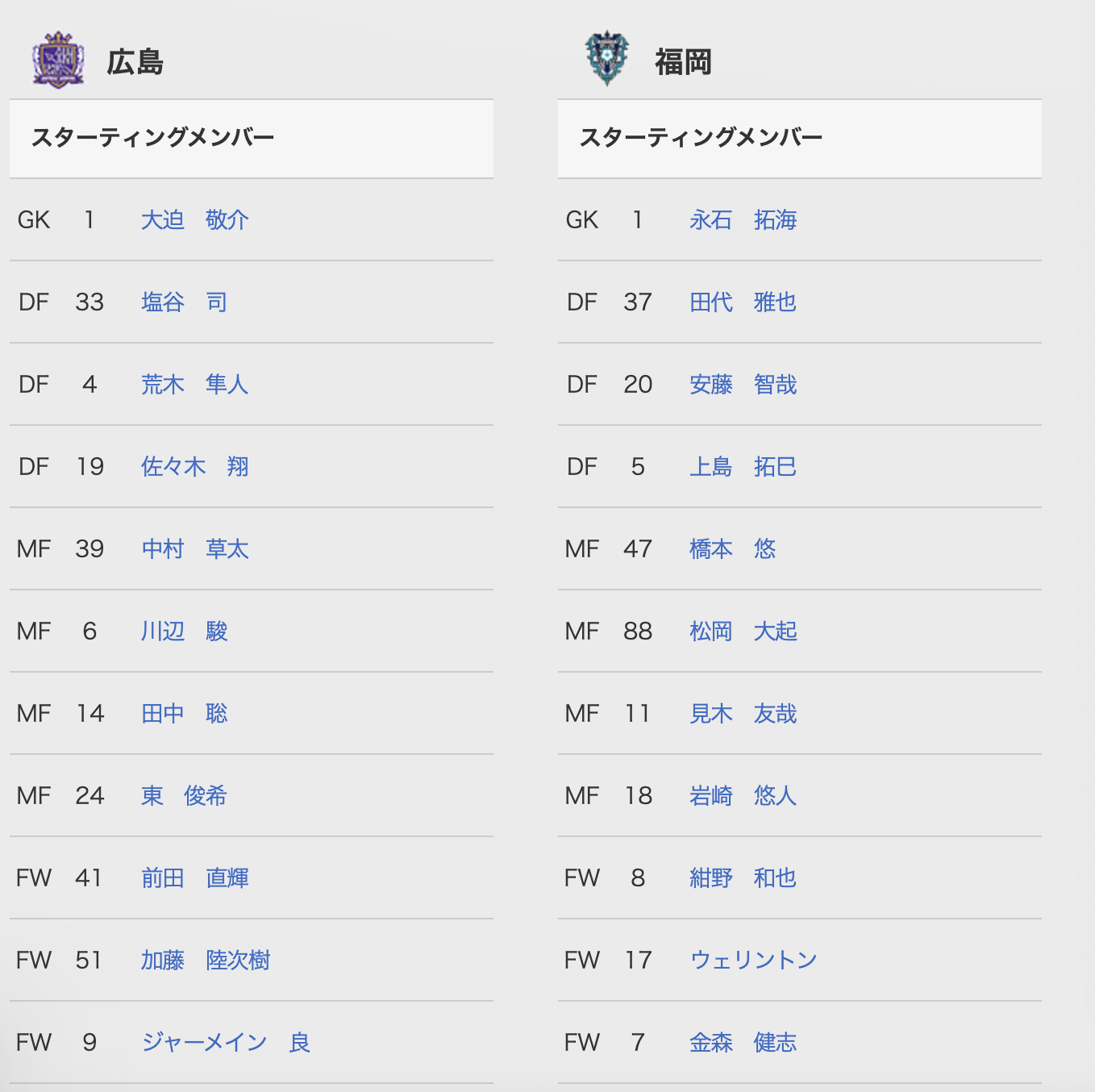Viewport: 1095px width, 1092px height.
Task: Select 橋本 悠 midfielder link
Action: click(x=732, y=548)
